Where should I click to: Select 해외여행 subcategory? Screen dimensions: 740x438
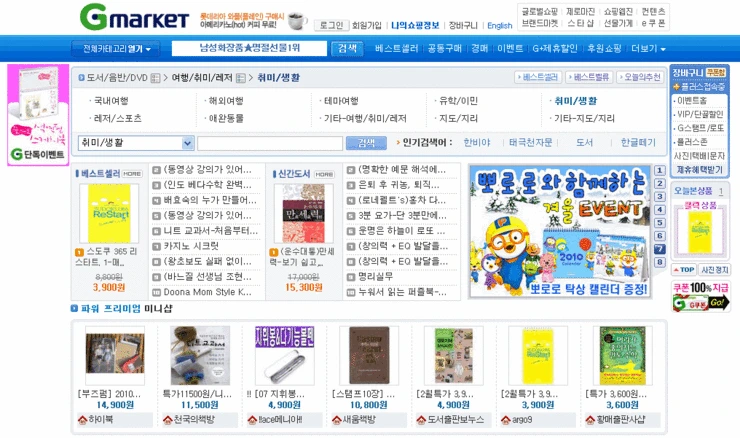pyautogui.click(x=226, y=101)
